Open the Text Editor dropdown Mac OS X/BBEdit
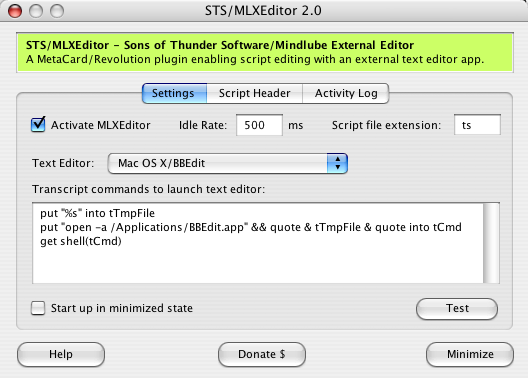Image resolution: width=528 pixels, height=378 pixels. point(228,163)
